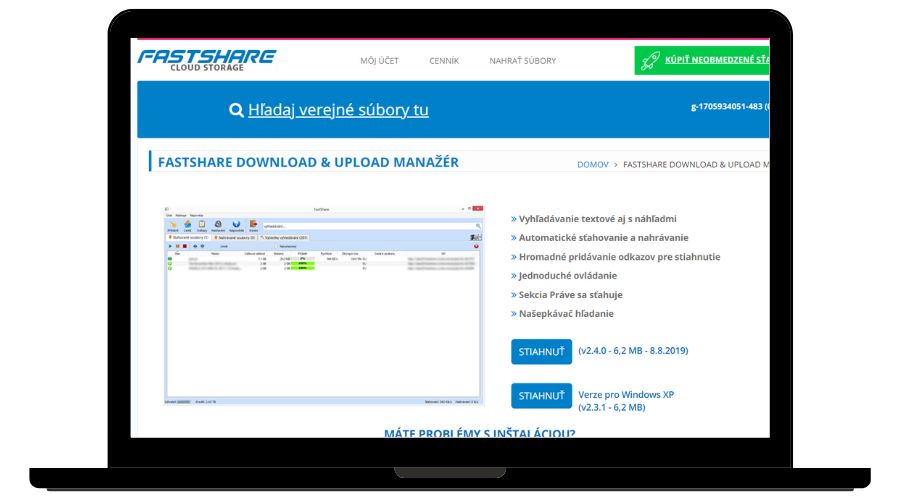Click chevron beside 'Jednoduché ovládanie'
The width and height of the screenshot is (900, 500).
(x=514, y=276)
